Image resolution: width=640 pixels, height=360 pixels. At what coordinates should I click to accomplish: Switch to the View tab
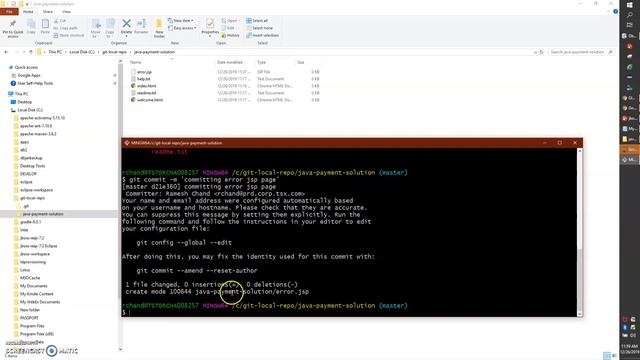(x=67, y=12)
